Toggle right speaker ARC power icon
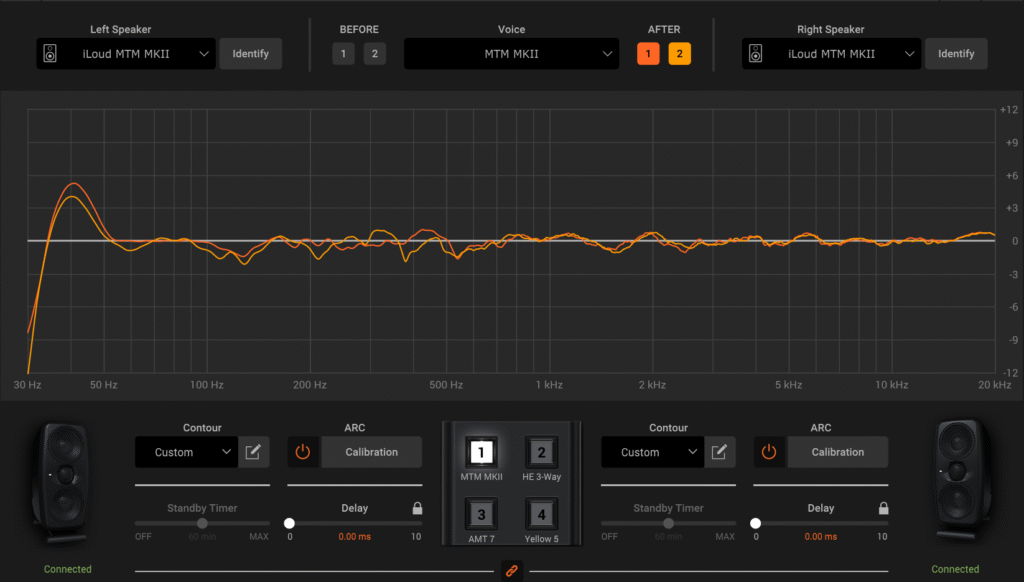1024x582 pixels. pyautogui.click(x=769, y=452)
